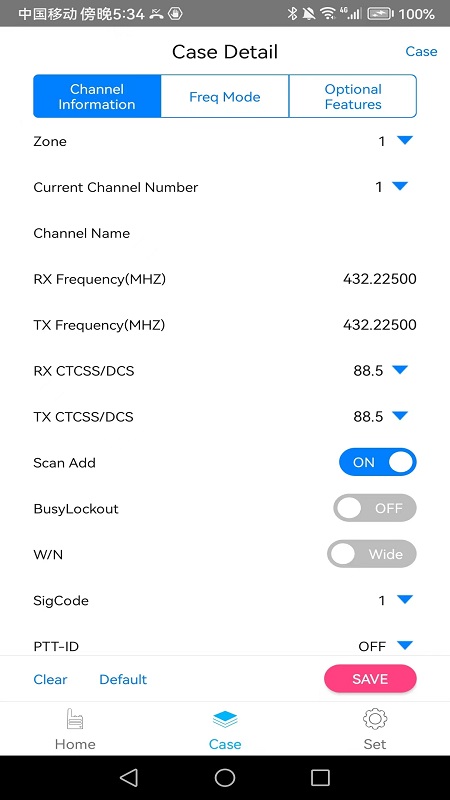
Task: Open the Set gear icon
Action: pyautogui.click(x=374, y=718)
